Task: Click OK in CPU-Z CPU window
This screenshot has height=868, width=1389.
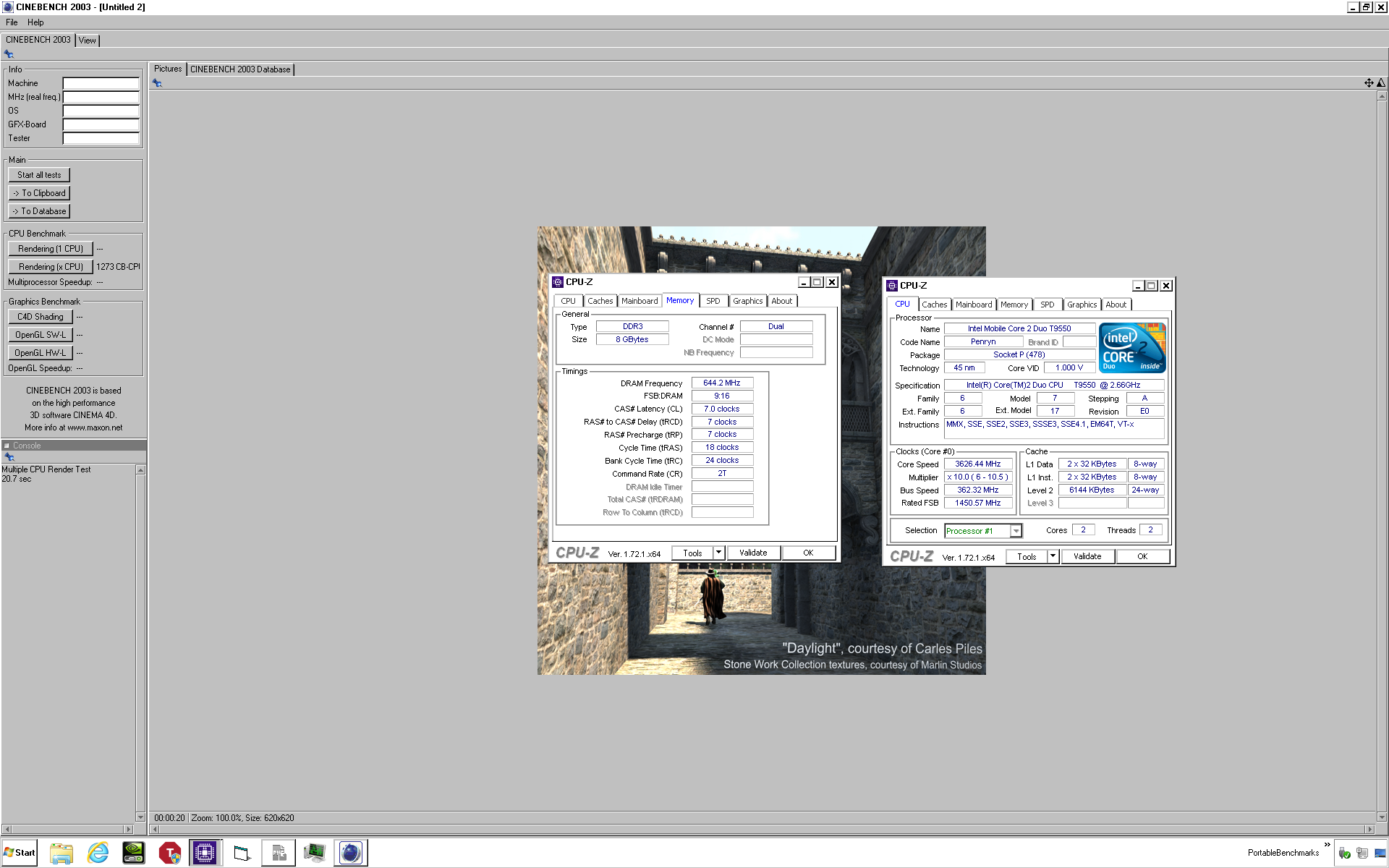Action: pyautogui.click(x=1142, y=556)
